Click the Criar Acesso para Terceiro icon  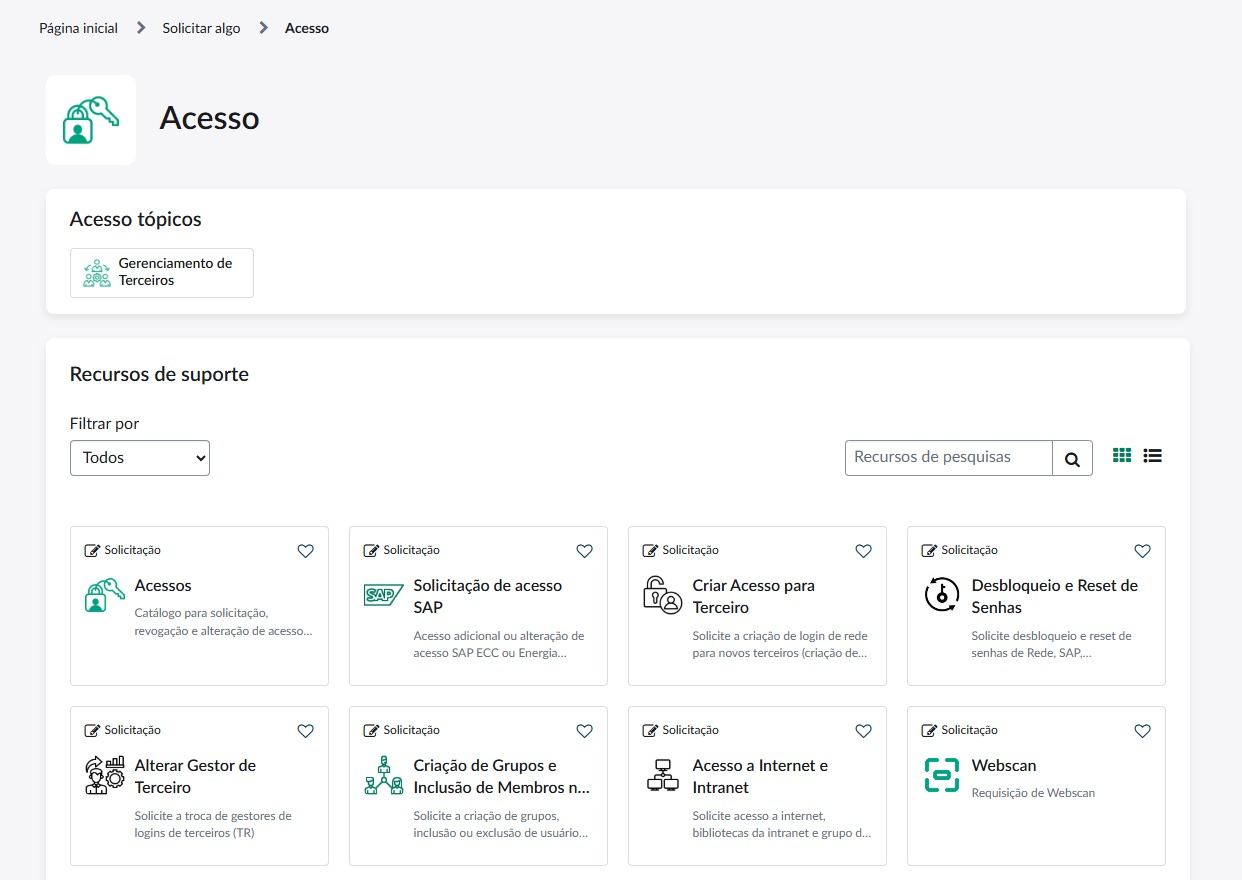(662, 595)
